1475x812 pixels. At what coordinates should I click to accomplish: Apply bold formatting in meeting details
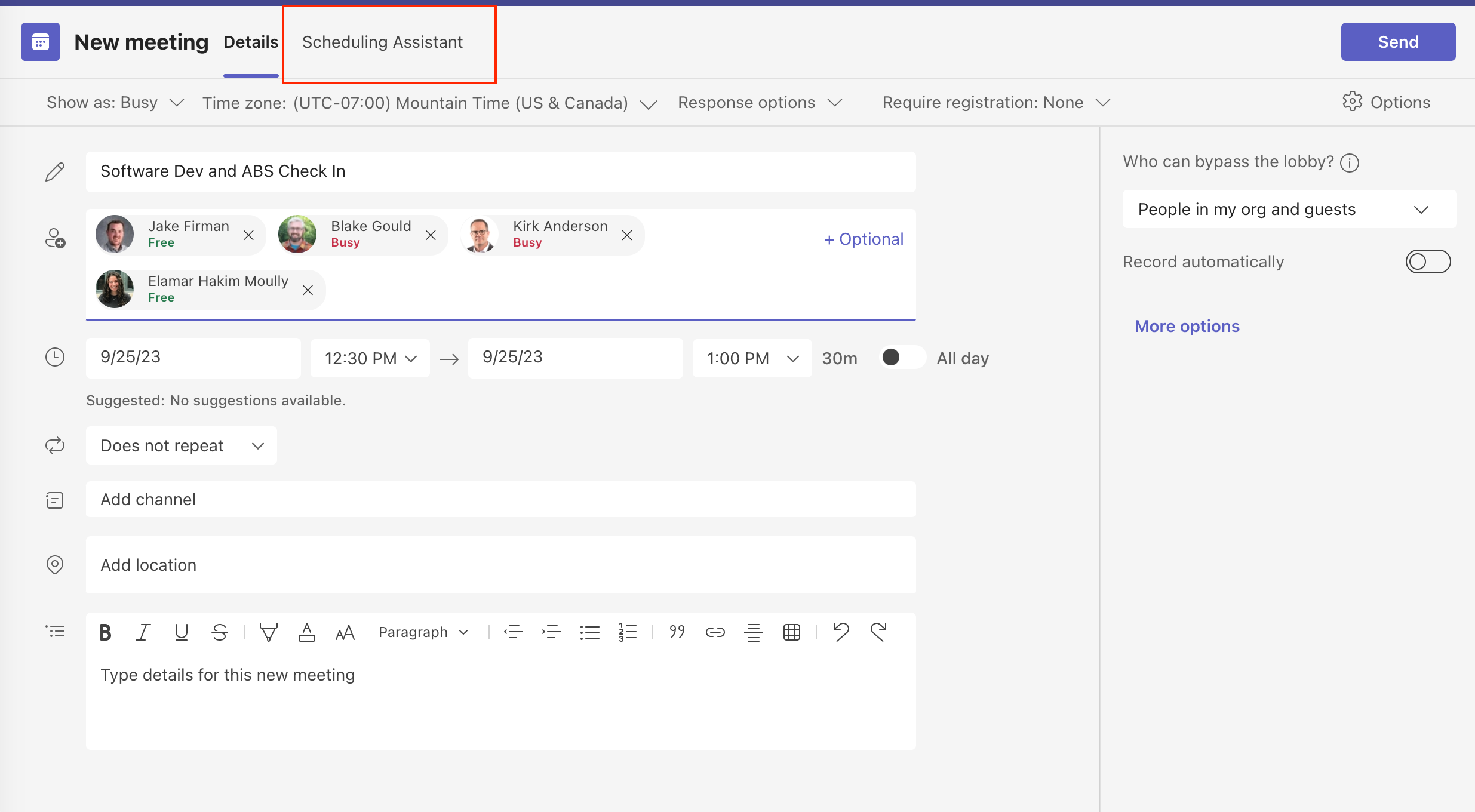coord(105,632)
